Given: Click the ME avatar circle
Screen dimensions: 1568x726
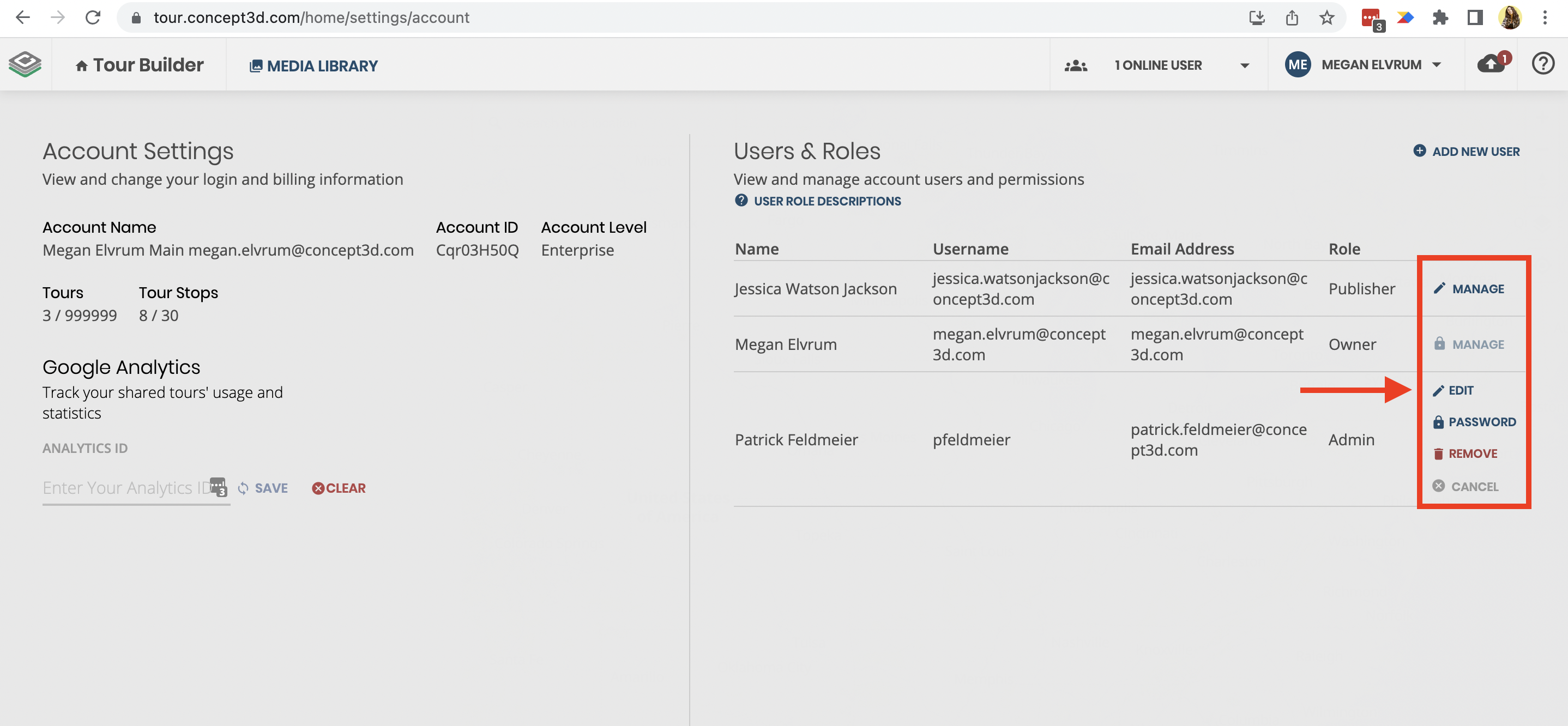Looking at the screenshot, I should click(1297, 64).
